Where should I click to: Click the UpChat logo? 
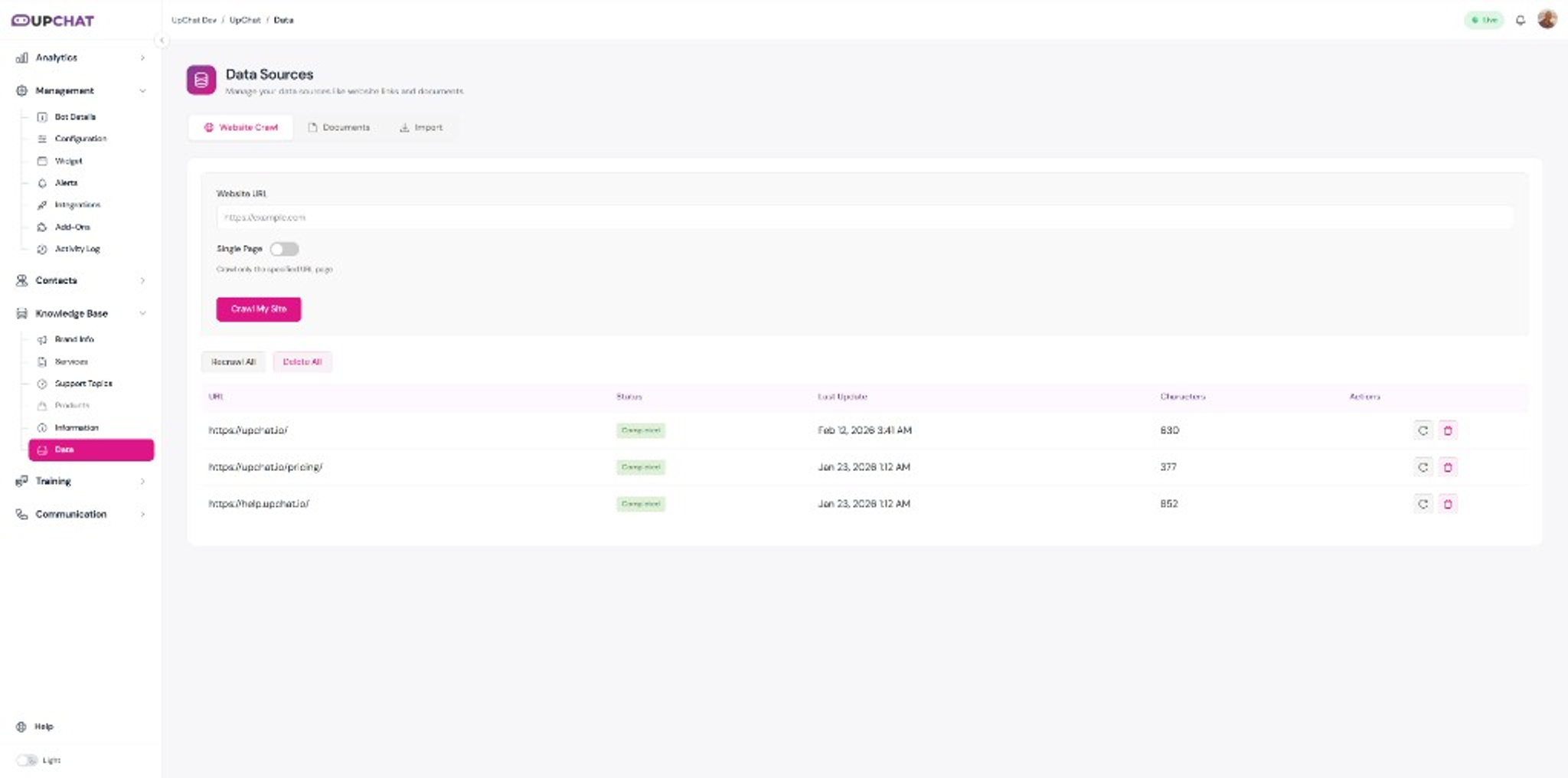coord(53,21)
